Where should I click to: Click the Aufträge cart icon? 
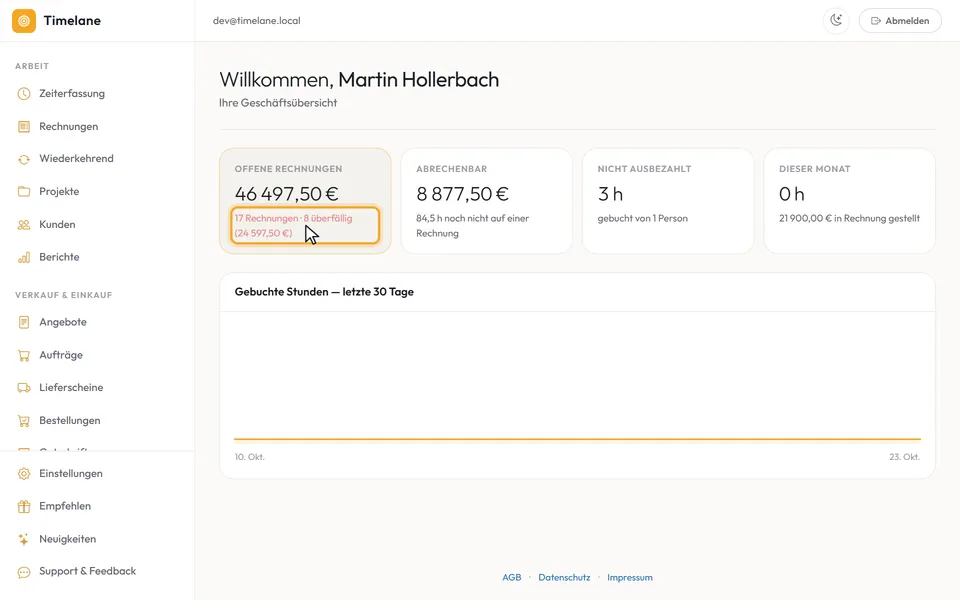[x=24, y=355]
